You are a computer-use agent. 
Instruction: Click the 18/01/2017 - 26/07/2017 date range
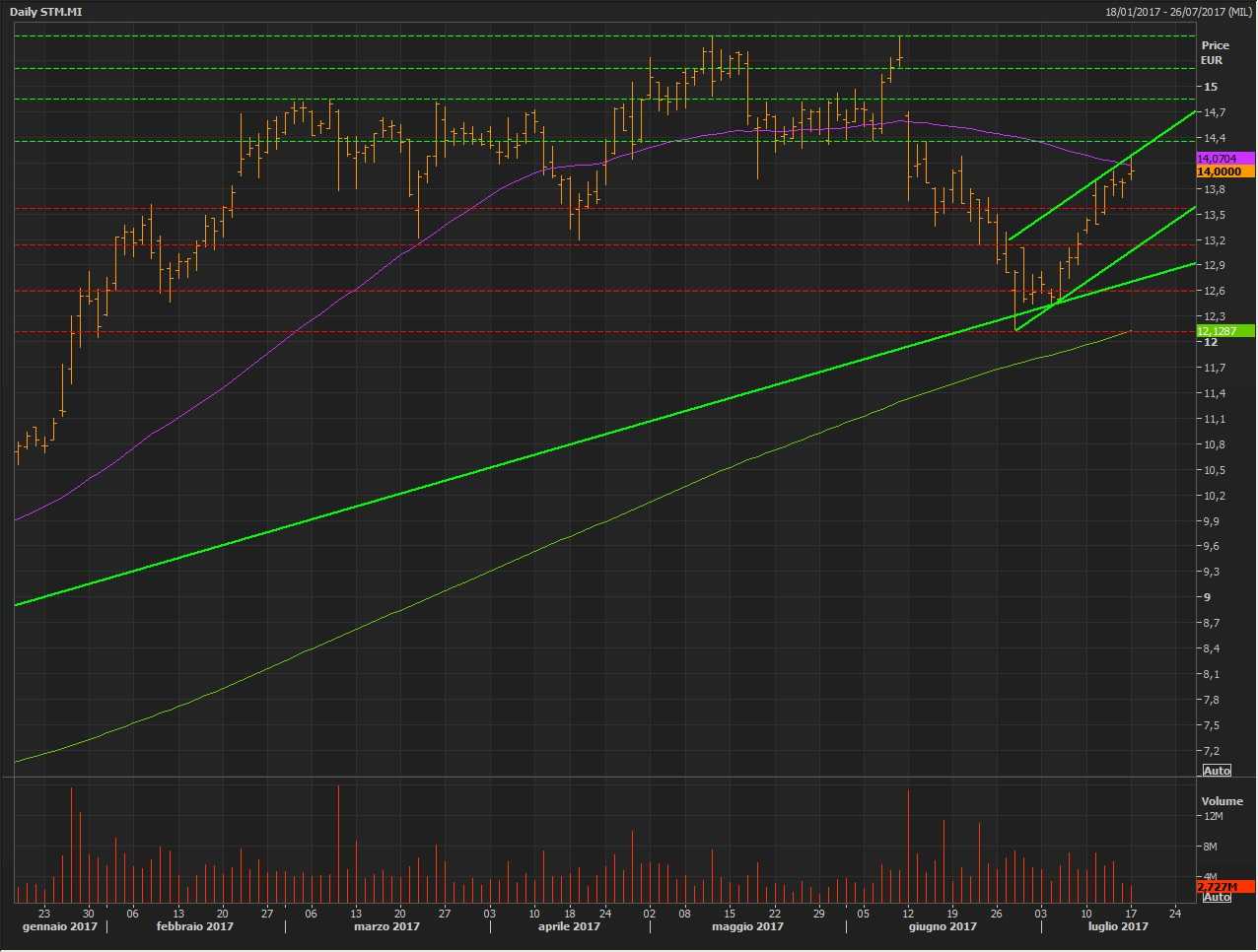[x=1178, y=12]
